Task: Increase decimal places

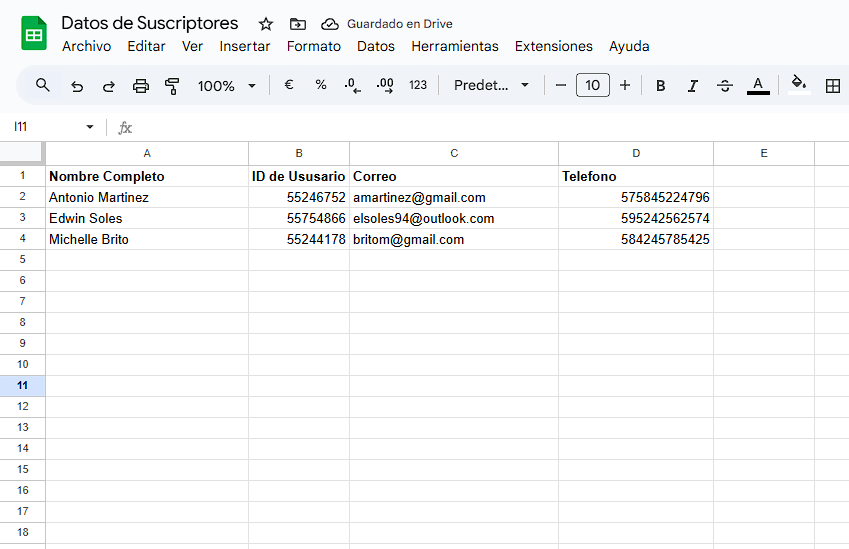Action: point(385,85)
